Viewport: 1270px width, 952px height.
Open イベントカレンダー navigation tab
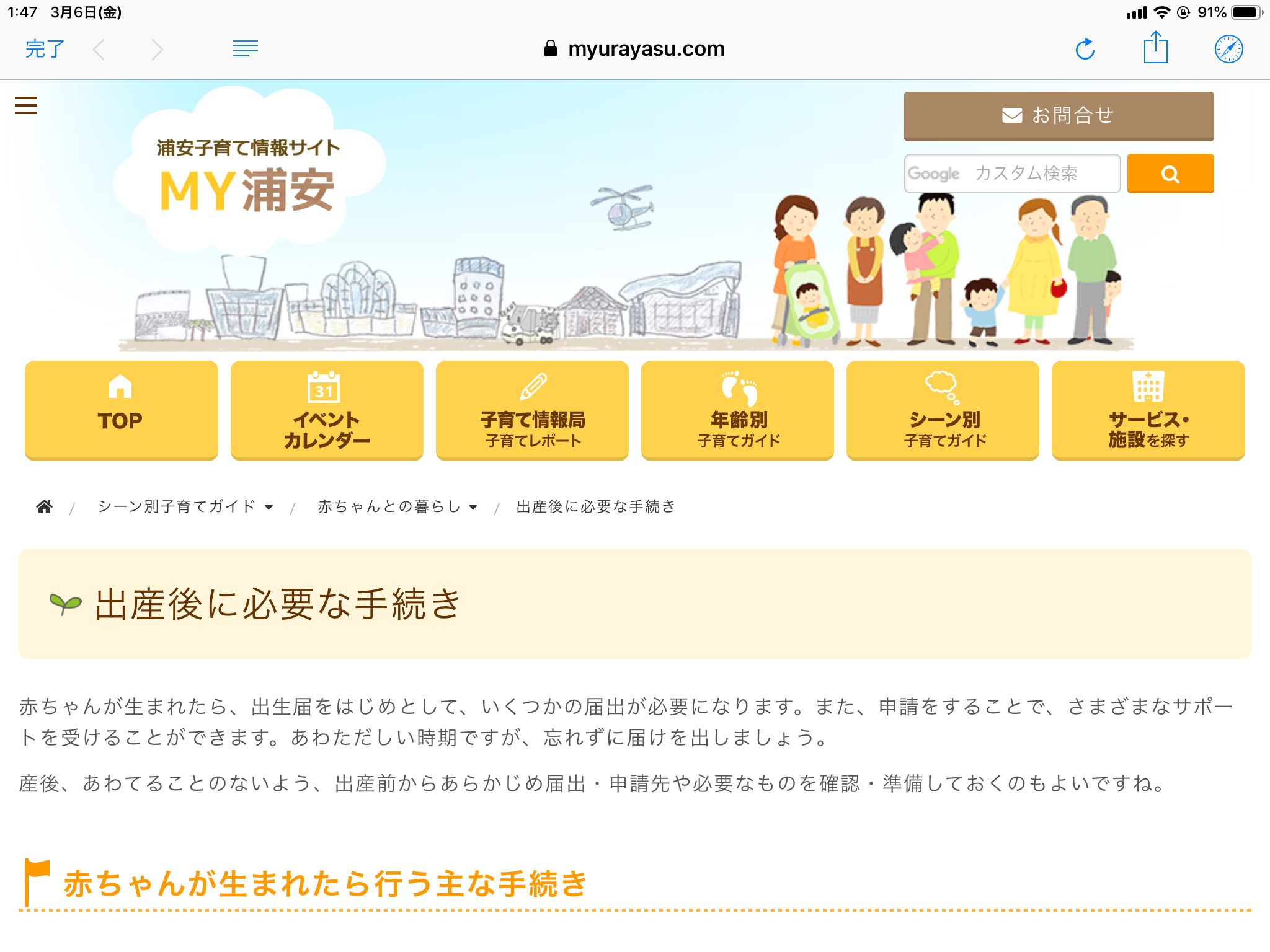[x=327, y=410]
